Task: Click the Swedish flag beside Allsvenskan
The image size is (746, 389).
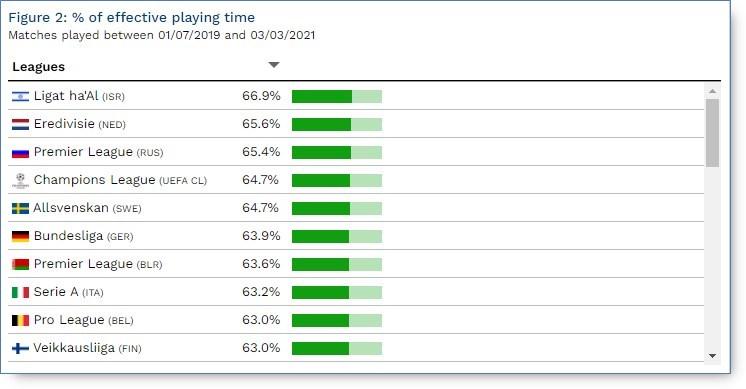Action: point(20,208)
